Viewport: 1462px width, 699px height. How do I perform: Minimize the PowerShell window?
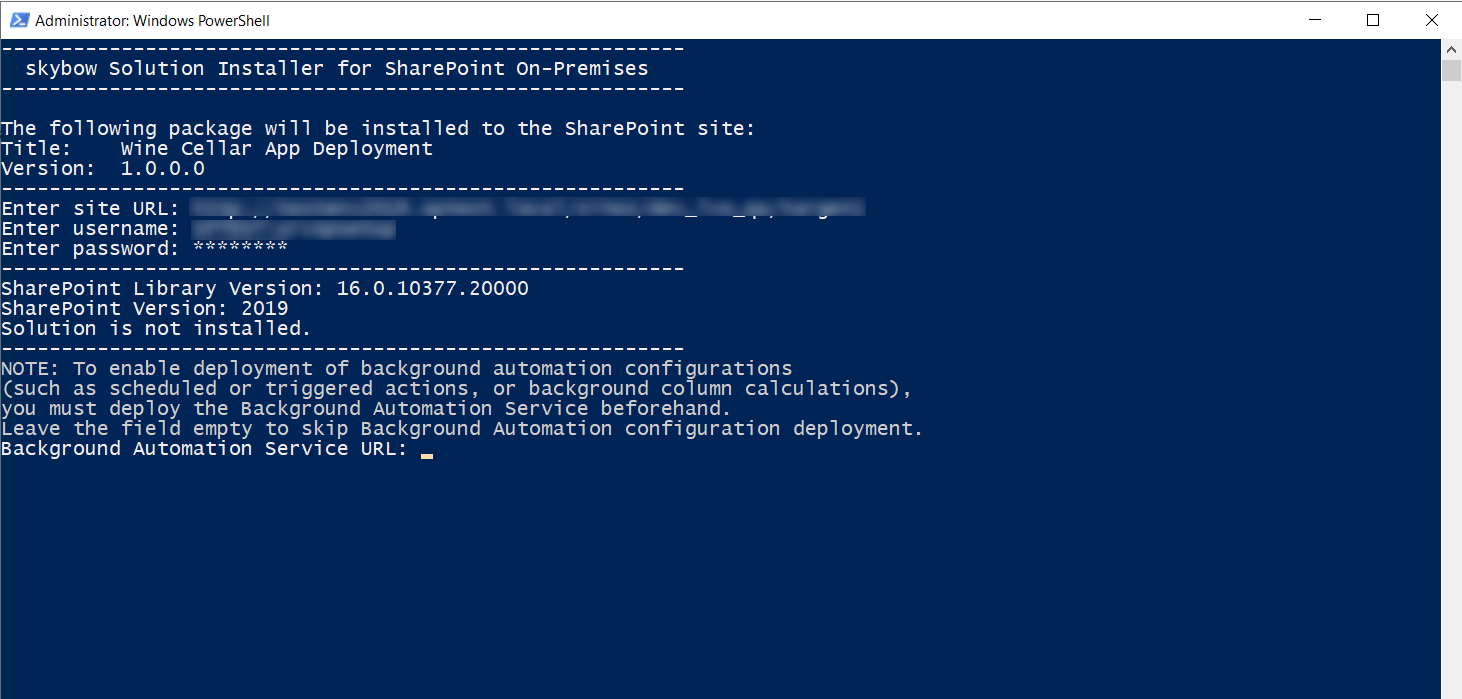click(x=1314, y=19)
